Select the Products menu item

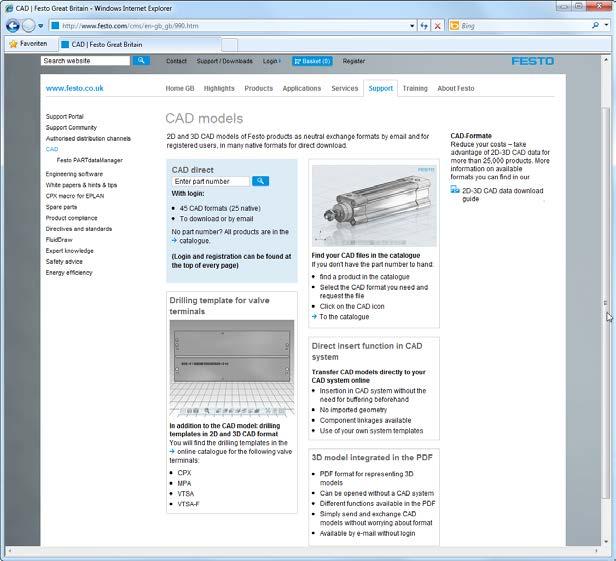(x=258, y=88)
